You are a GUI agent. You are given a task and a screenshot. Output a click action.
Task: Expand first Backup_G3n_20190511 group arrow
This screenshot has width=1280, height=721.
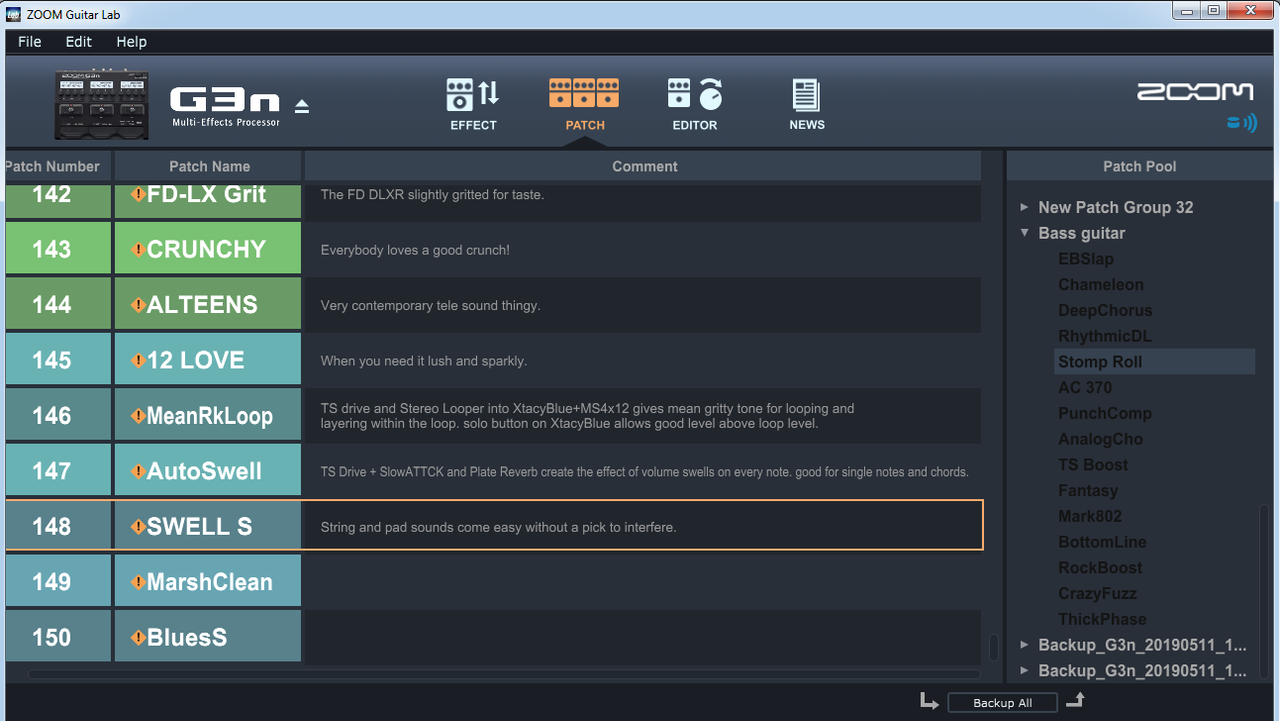1024,645
